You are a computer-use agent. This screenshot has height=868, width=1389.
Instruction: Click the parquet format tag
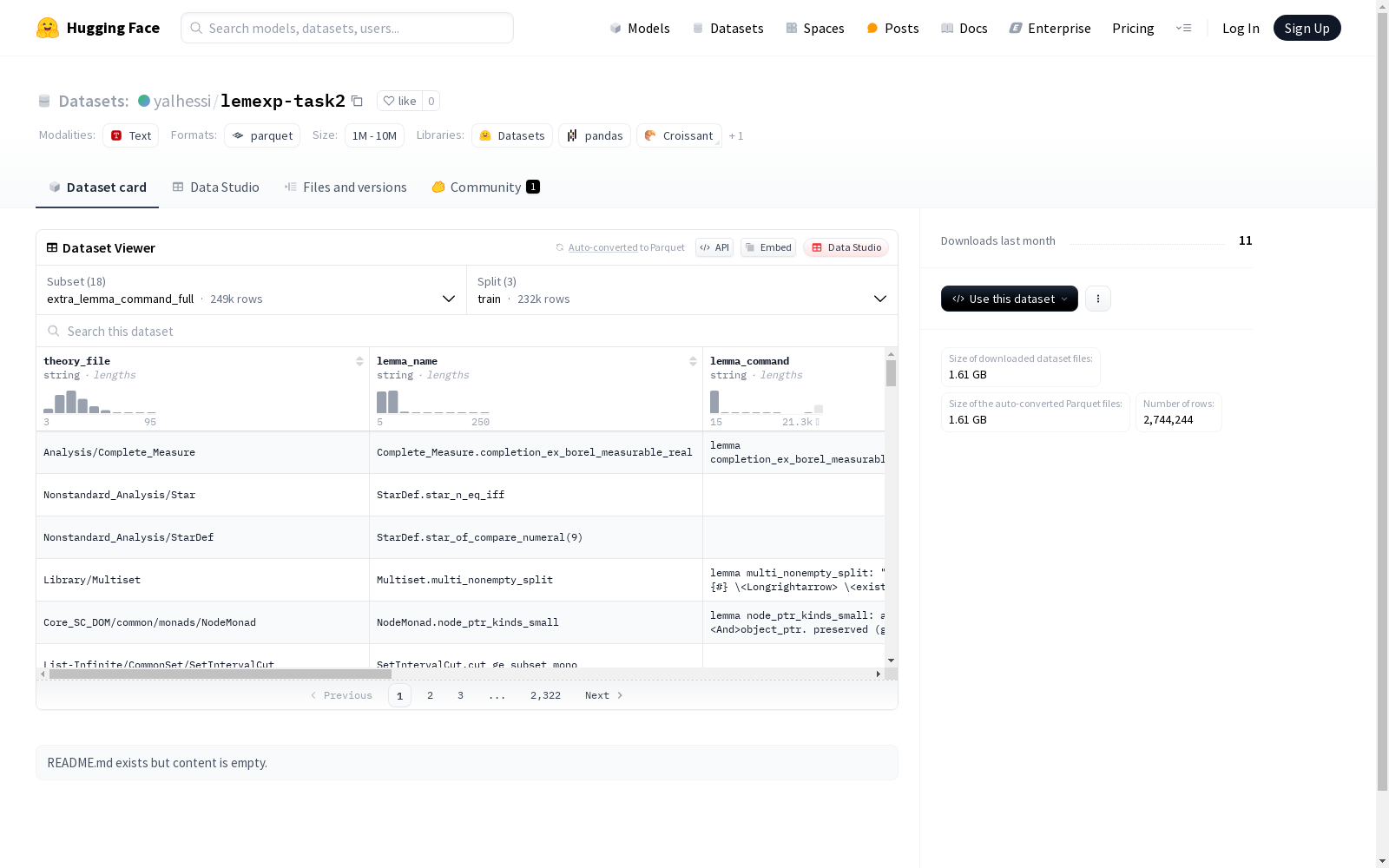tap(262, 135)
